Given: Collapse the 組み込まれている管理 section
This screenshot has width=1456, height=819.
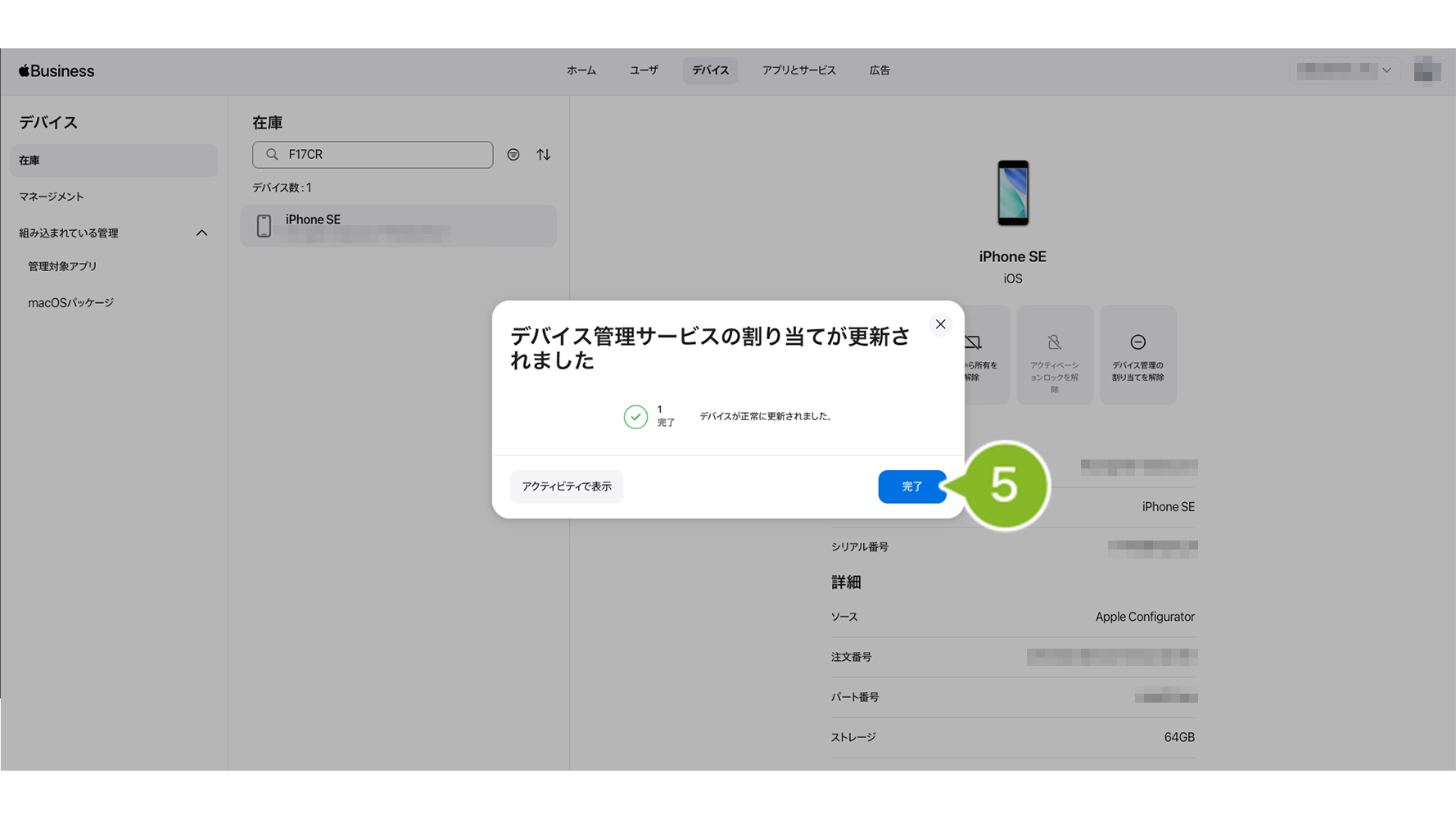Looking at the screenshot, I should (201, 233).
